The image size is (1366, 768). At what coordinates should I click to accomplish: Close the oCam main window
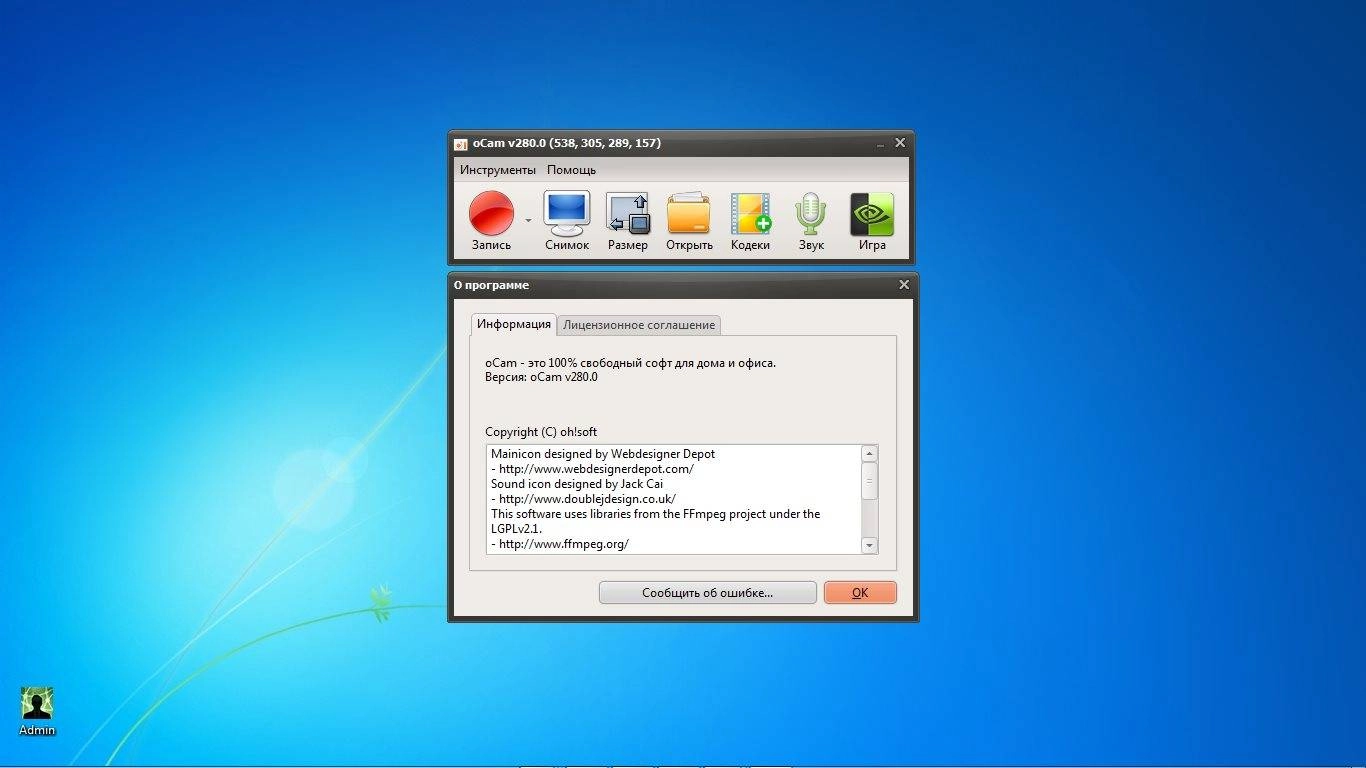pyautogui.click(x=900, y=143)
